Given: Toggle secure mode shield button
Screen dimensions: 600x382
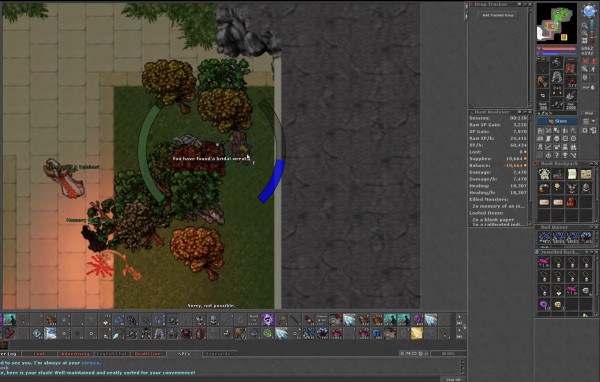Looking at the screenshot, I should [585, 78].
